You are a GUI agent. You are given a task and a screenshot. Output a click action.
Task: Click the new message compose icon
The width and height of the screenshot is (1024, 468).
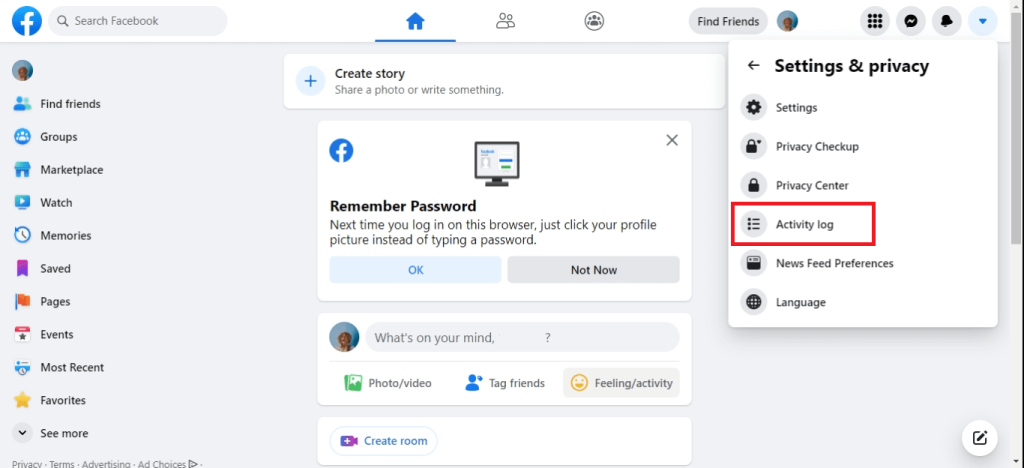click(x=980, y=437)
